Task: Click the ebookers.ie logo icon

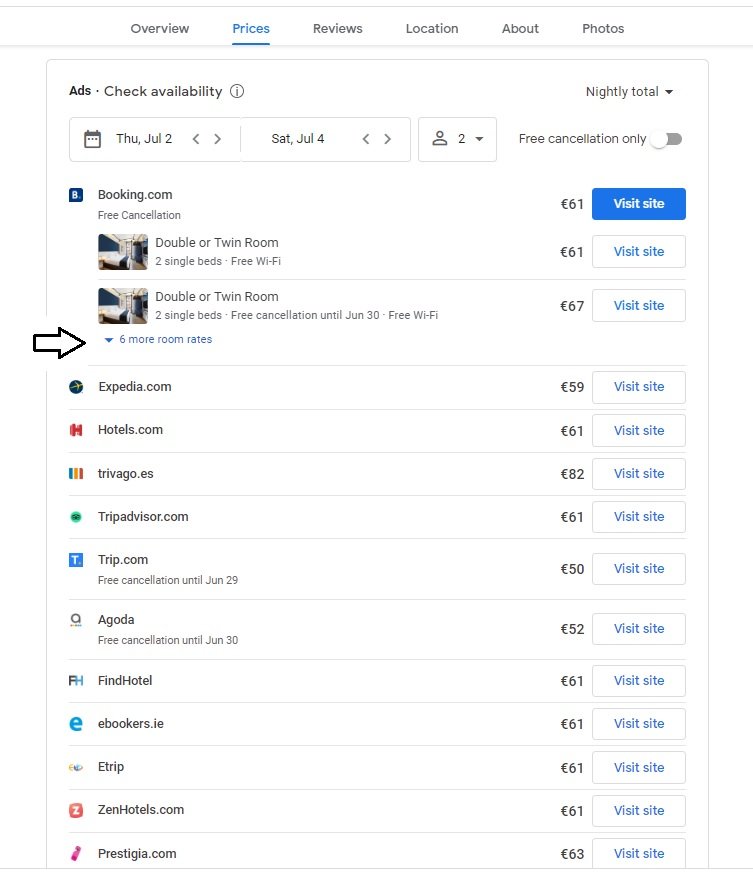Action: 76,724
